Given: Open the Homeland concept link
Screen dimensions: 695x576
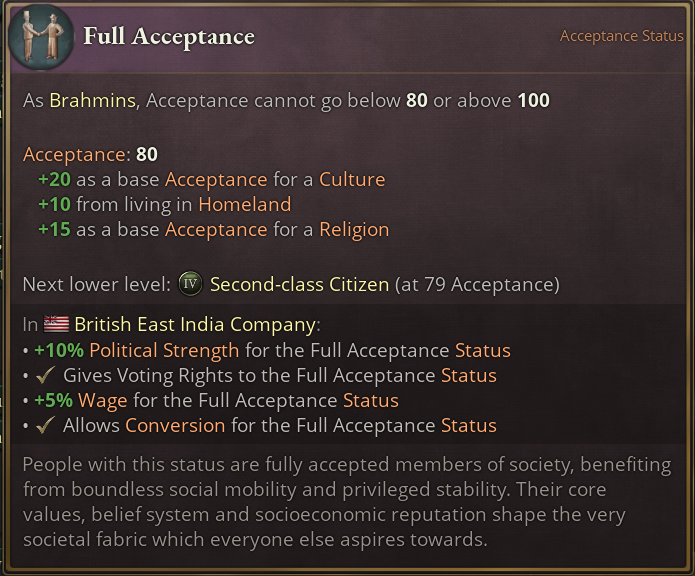Looking at the screenshot, I should [x=244, y=205].
